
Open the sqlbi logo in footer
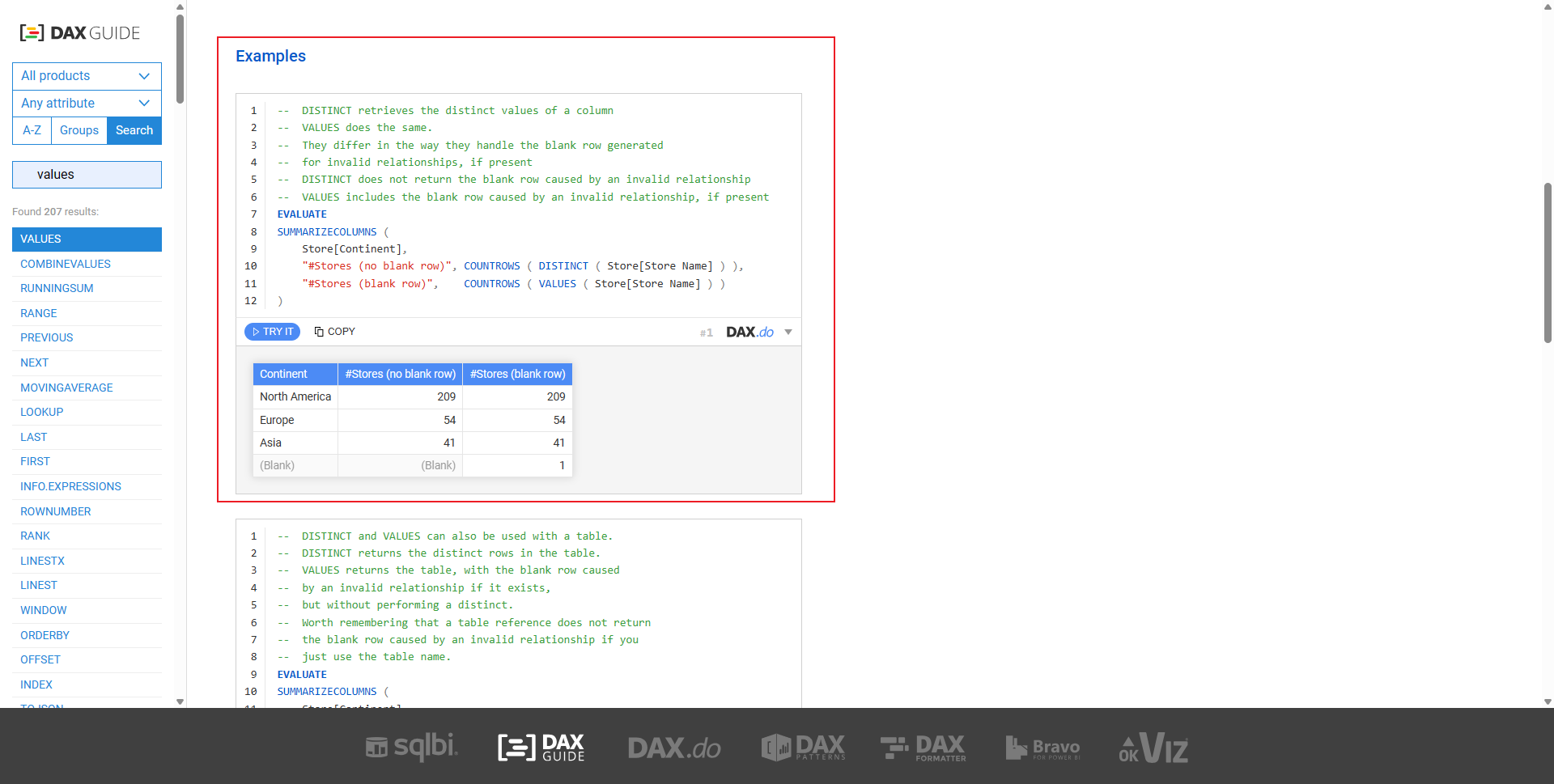point(411,747)
